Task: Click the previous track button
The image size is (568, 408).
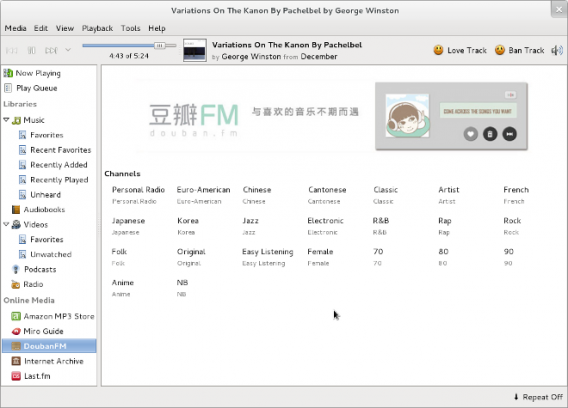Action: [12, 50]
